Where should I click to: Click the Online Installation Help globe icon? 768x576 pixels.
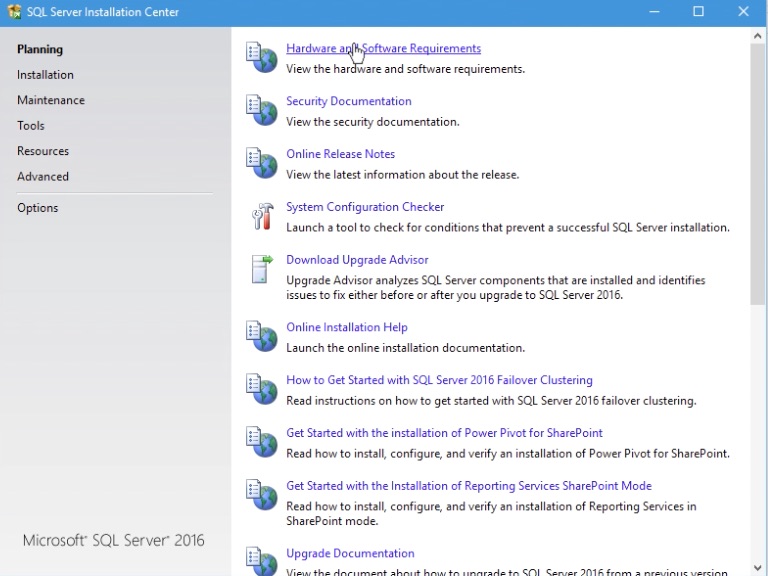click(262, 336)
